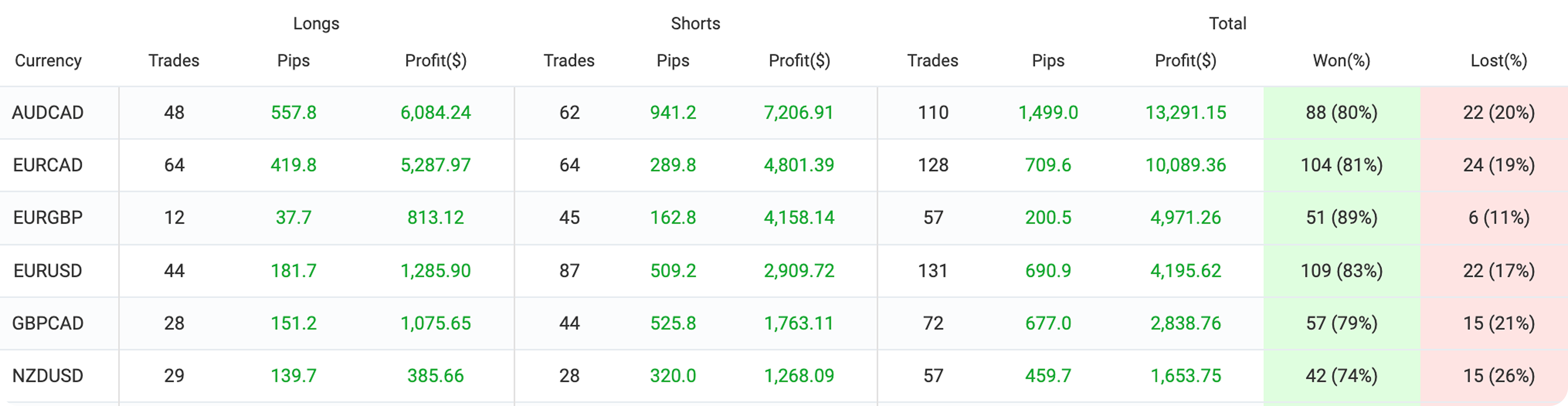Click the EURUSD currency label

click(x=48, y=270)
